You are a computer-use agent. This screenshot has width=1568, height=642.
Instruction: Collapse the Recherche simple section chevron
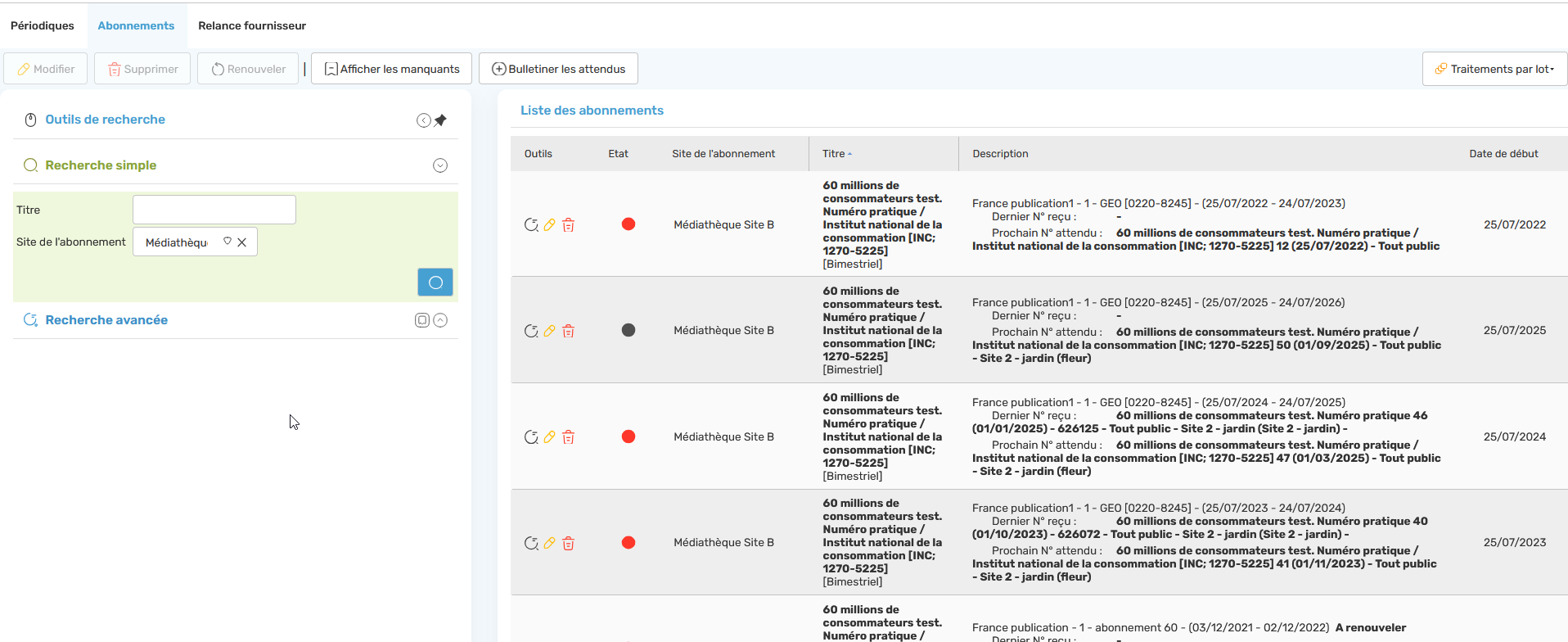pos(440,165)
